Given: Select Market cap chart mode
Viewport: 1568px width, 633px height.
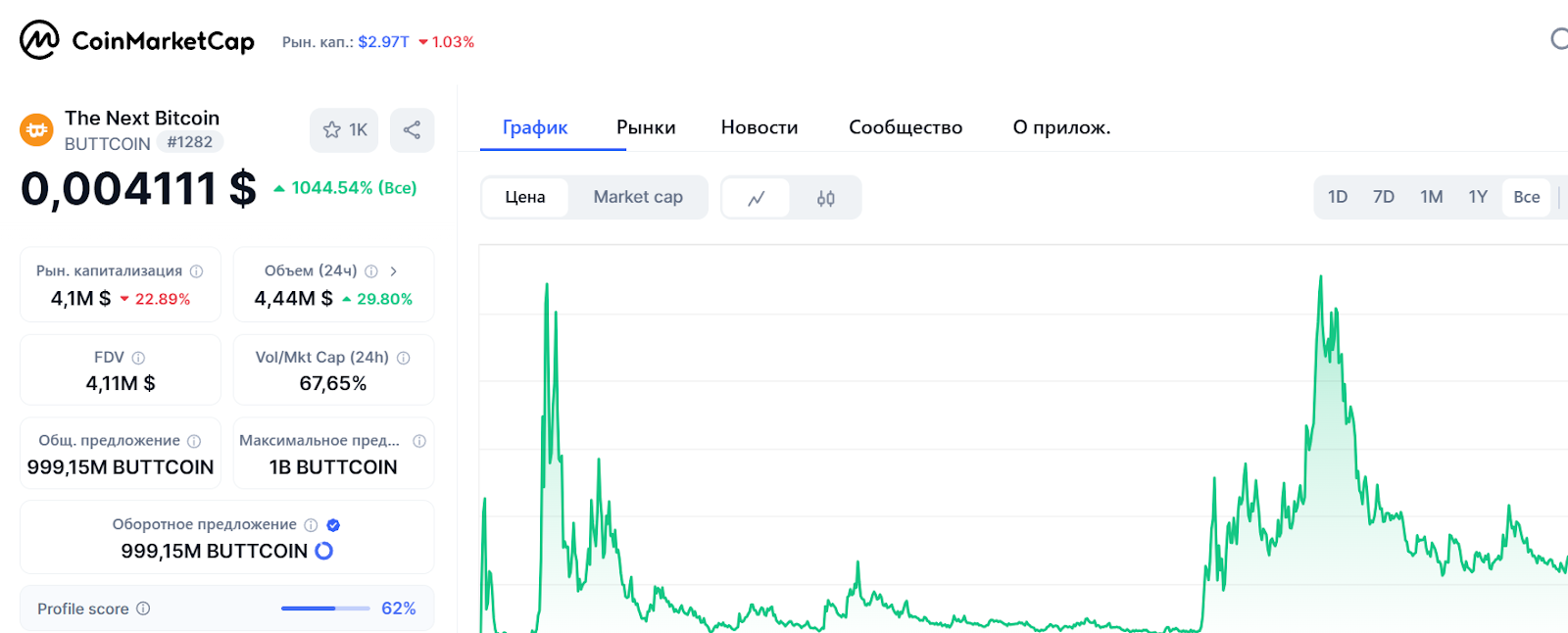Looking at the screenshot, I should [638, 197].
